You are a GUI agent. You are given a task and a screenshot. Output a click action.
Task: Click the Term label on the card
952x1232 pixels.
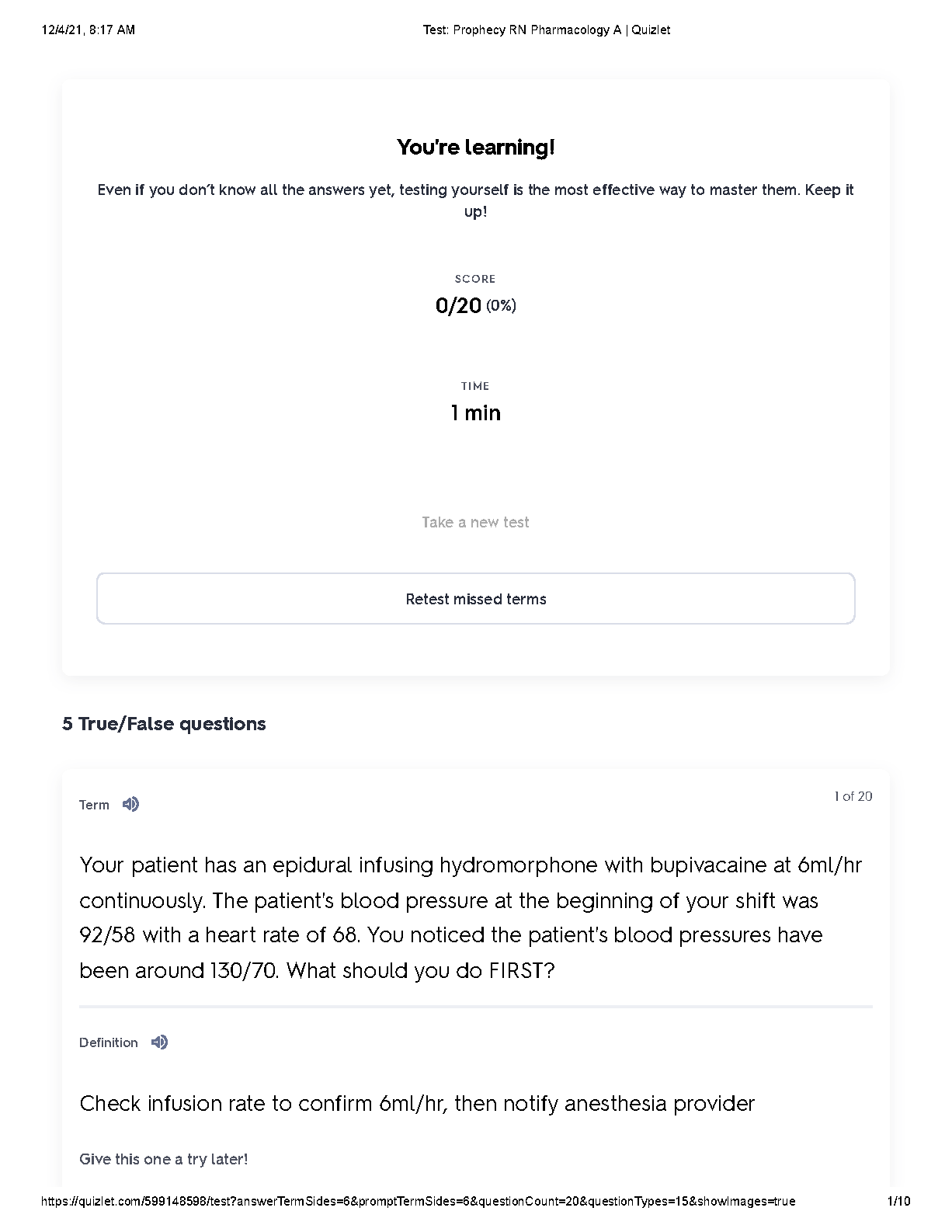[94, 805]
